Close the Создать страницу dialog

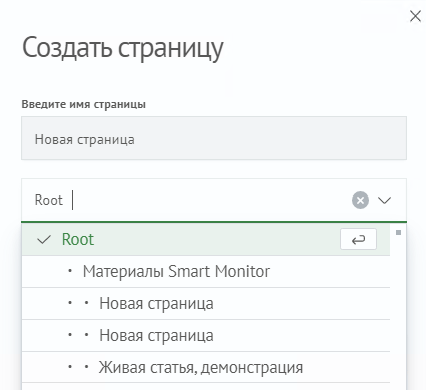pyautogui.click(x=415, y=16)
